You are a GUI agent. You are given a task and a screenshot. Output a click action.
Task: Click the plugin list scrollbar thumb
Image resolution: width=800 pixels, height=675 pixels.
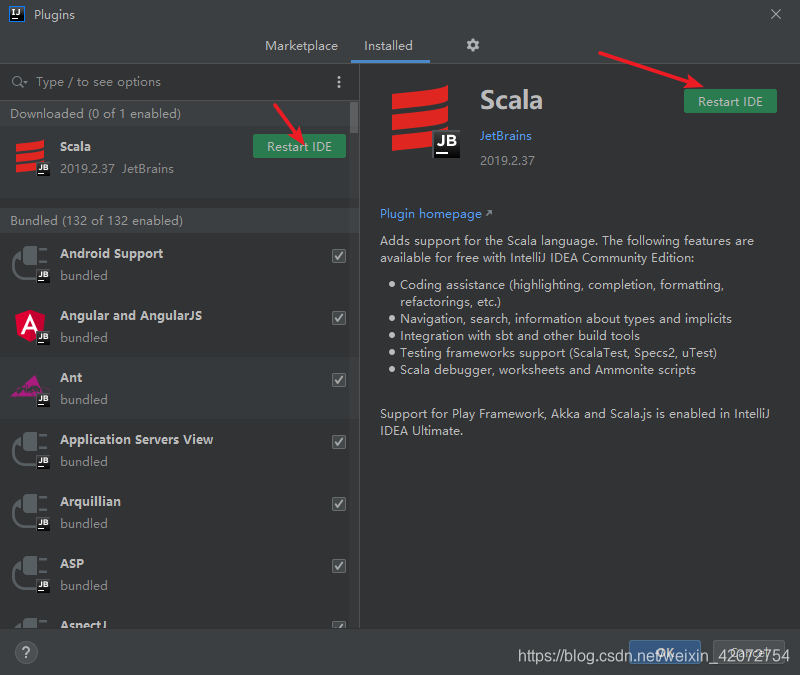click(354, 117)
